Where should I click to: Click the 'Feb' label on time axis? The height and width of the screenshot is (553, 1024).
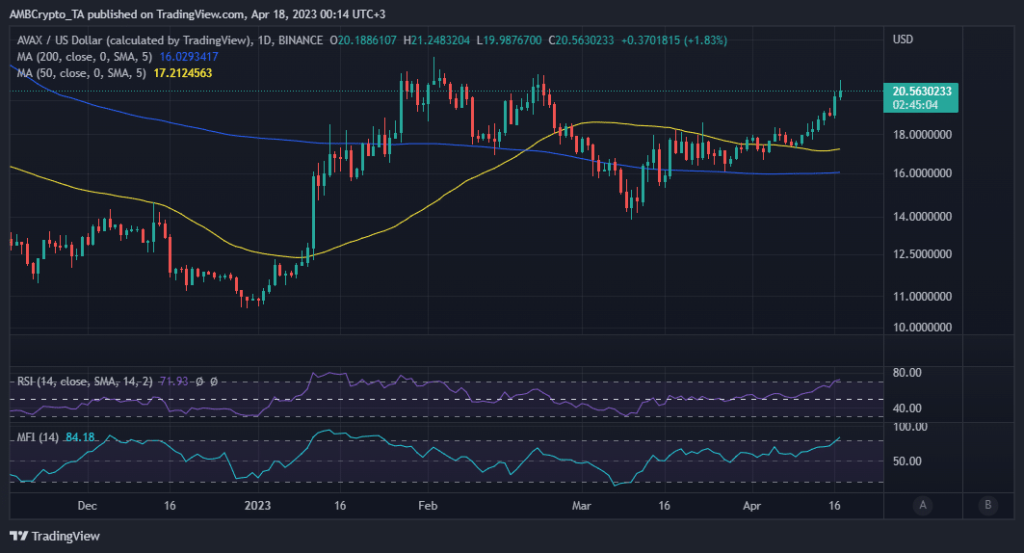coord(429,506)
